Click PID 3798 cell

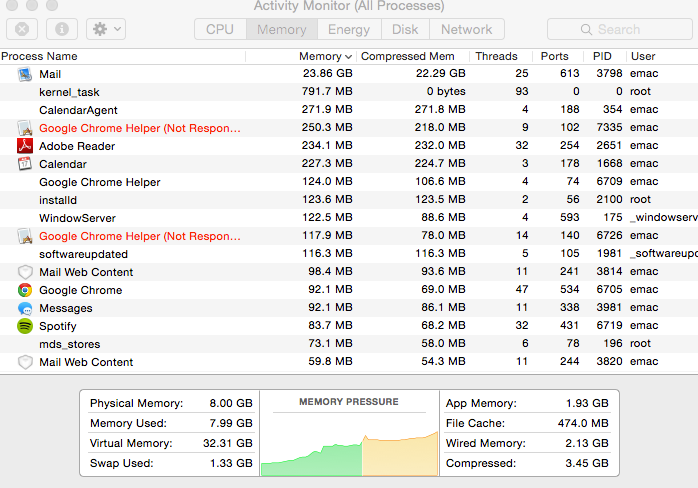coord(609,73)
